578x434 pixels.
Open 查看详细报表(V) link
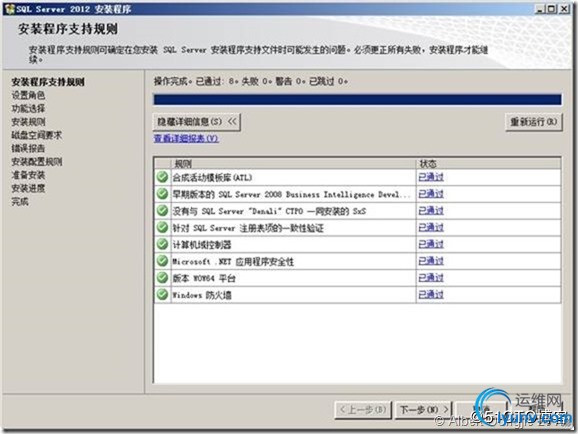tap(186, 139)
